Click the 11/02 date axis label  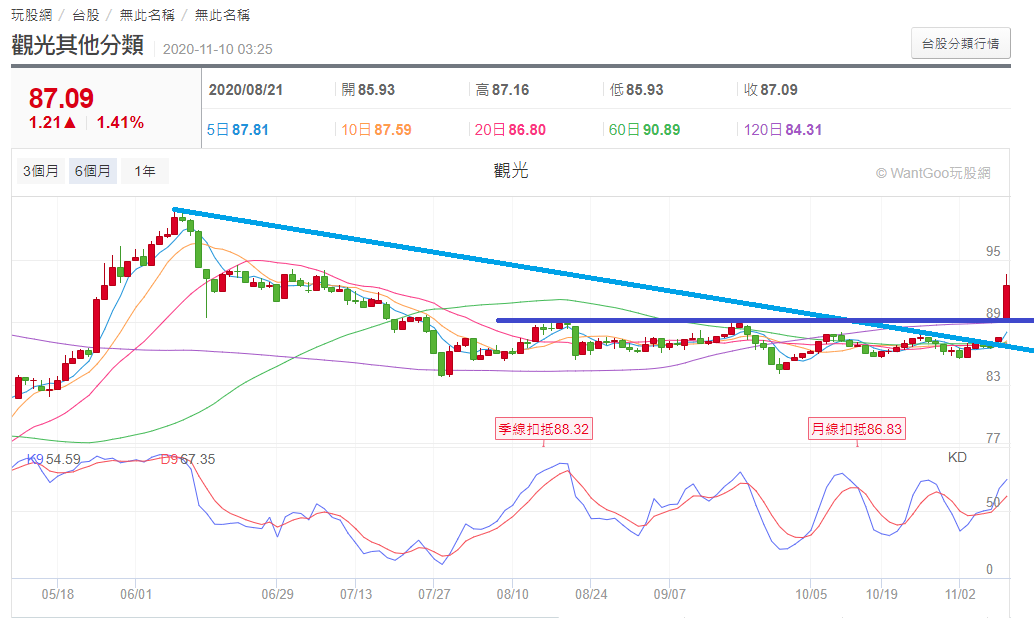coord(959,594)
